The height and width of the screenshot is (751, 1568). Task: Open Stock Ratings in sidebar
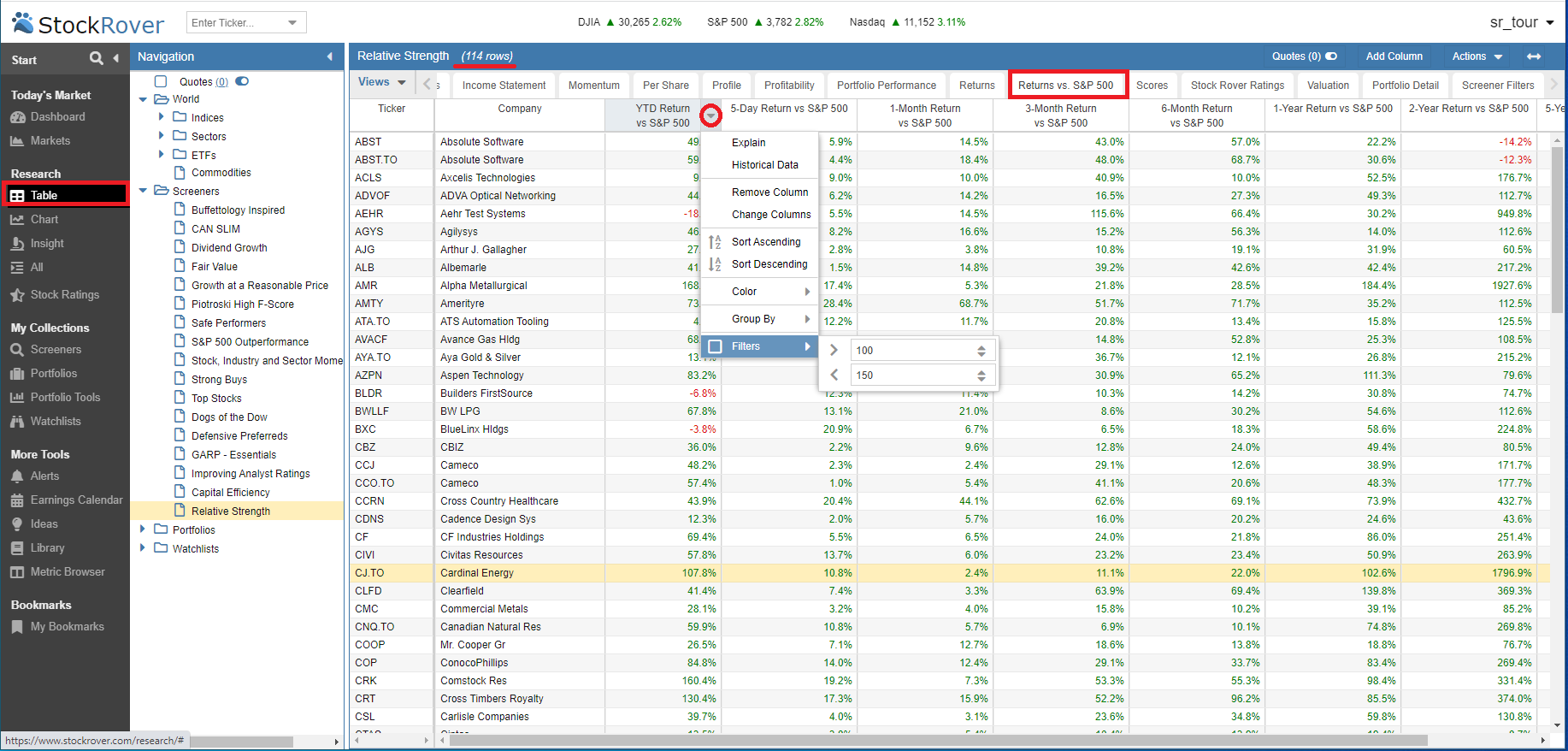click(65, 294)
